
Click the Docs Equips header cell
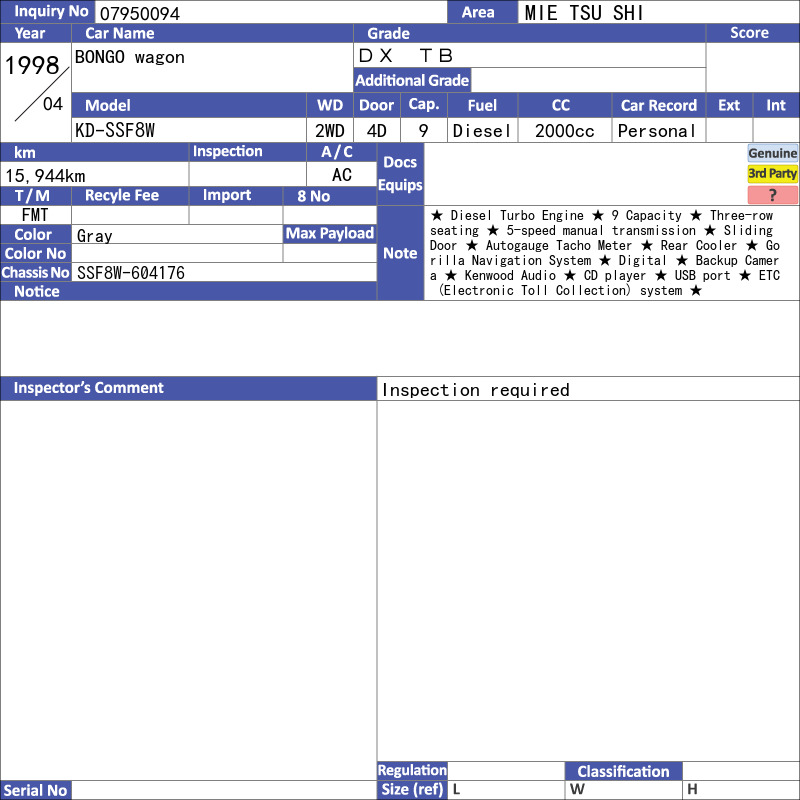click(x=401, y=174)
